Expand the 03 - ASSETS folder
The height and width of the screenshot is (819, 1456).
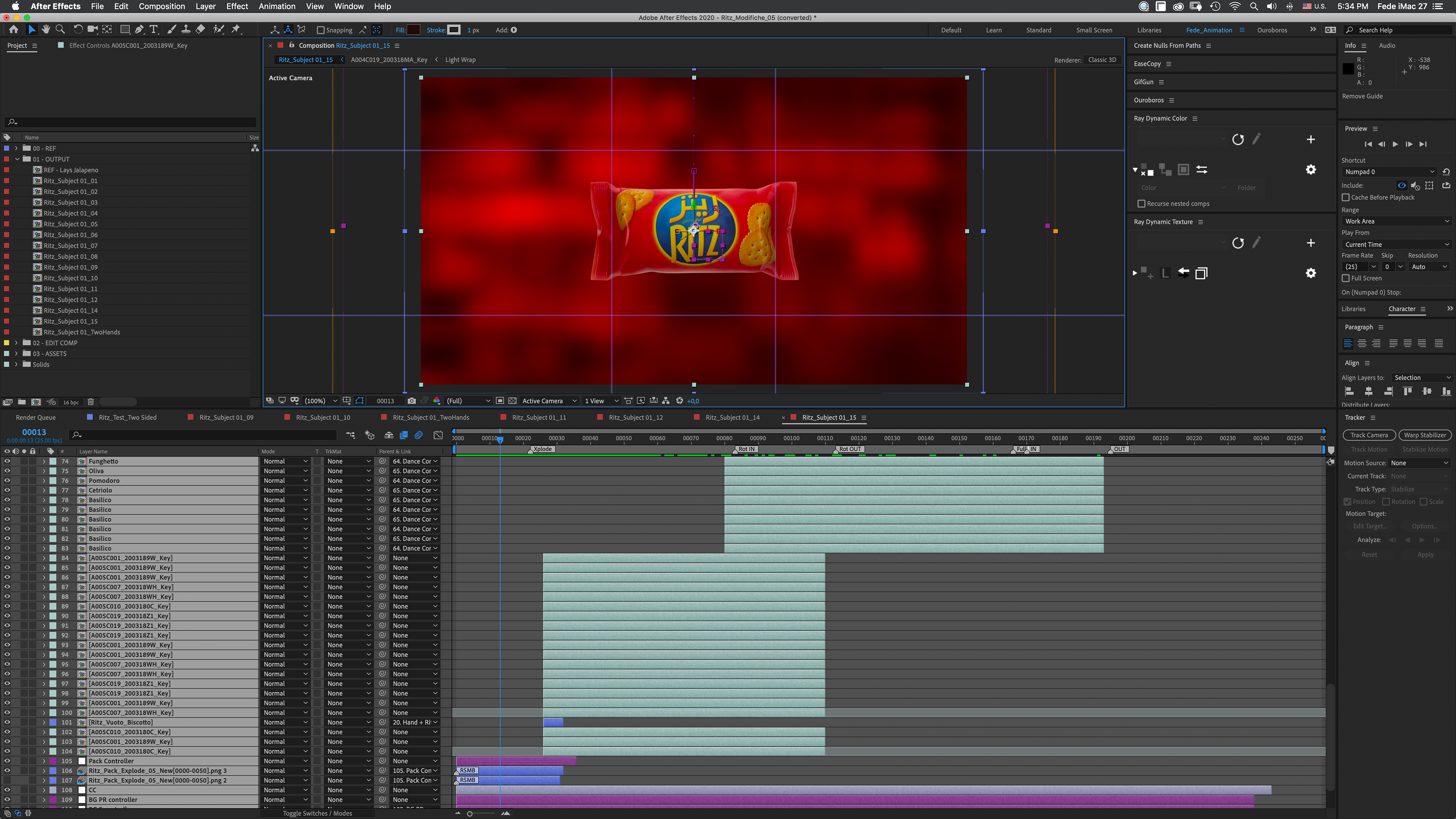(16, 353)
